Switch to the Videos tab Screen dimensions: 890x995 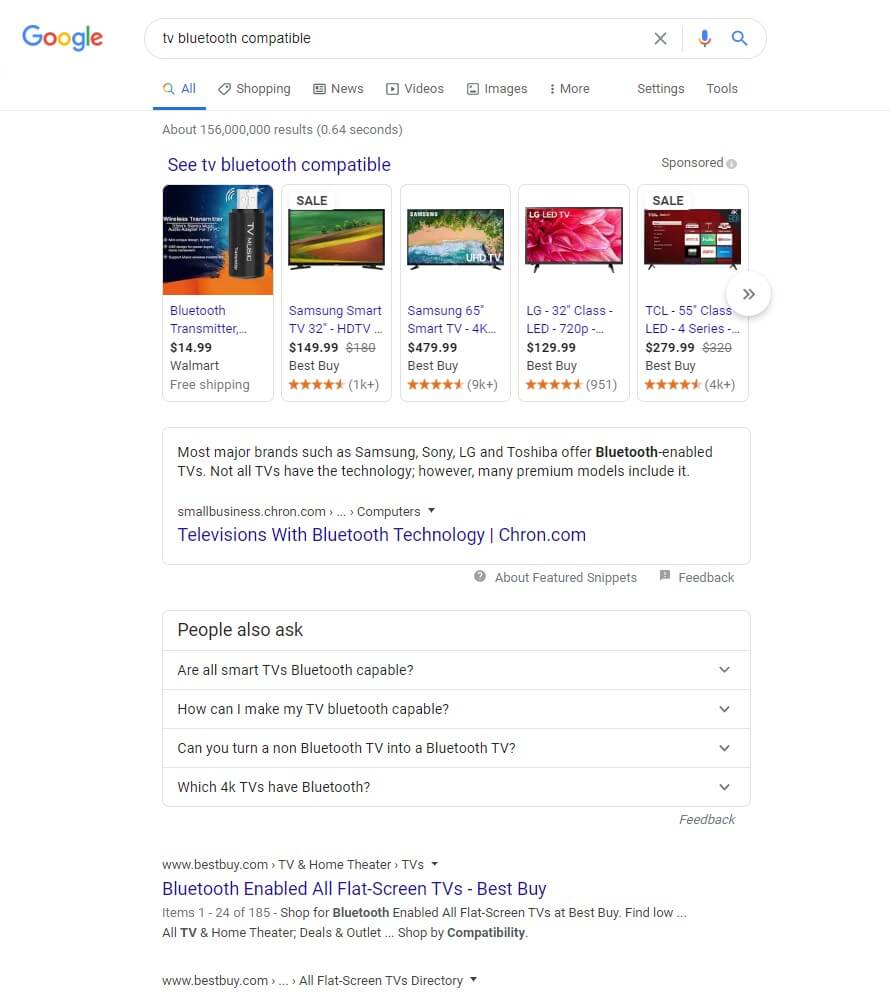(415, 89)
